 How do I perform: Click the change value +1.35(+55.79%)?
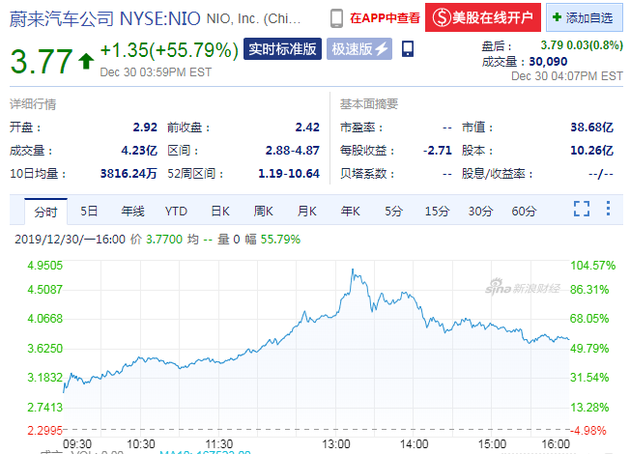(169, 51)
